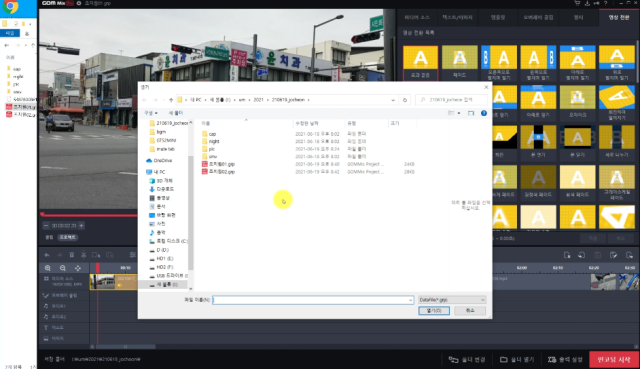Click timeline zoom-in magnifier
The image size is (640, 369).
coord(48,268)
